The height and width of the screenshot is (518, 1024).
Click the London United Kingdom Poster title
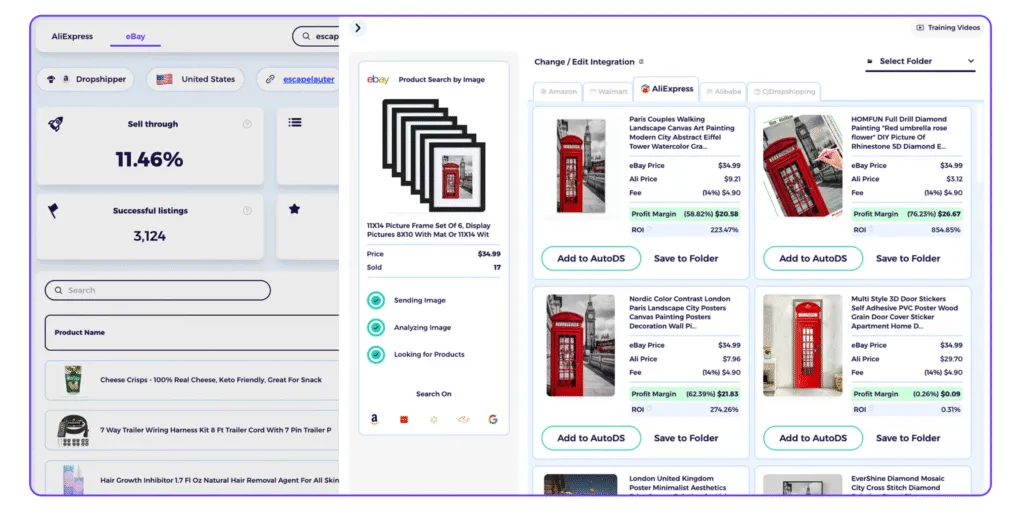[x=677, y=483]
